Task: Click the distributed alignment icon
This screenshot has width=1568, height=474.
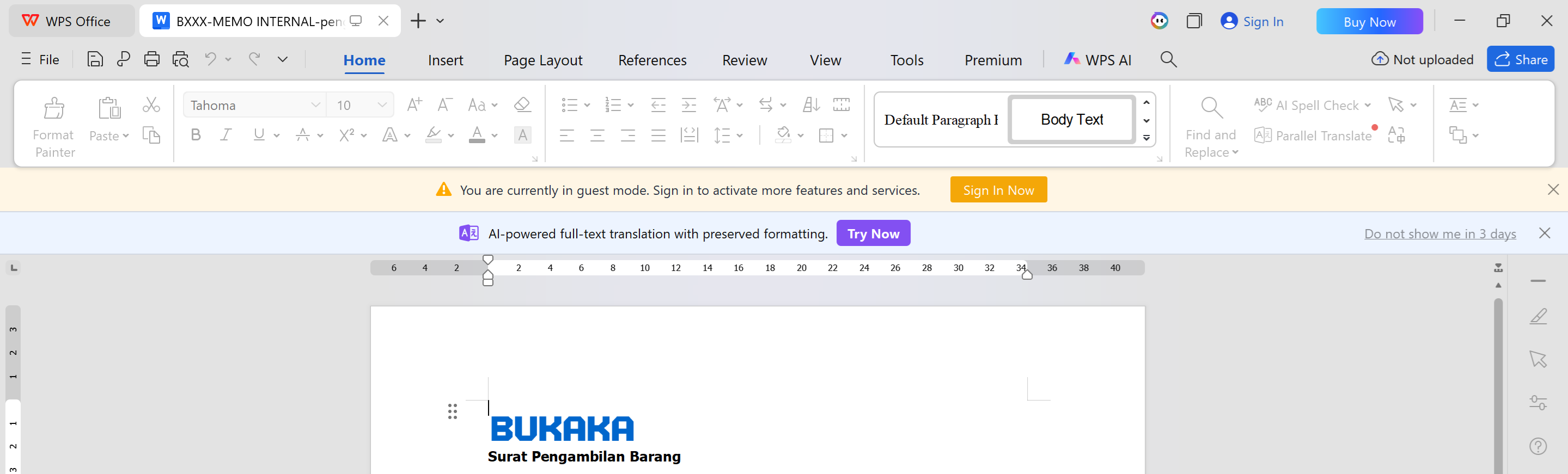Action: click(x=688, y=135)
